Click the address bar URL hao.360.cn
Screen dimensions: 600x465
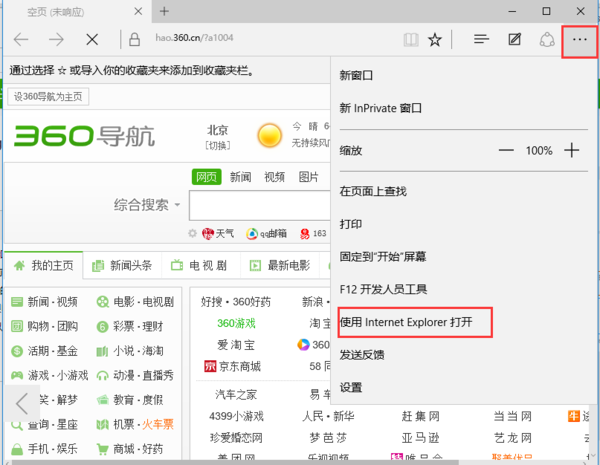tap(194, 38)
